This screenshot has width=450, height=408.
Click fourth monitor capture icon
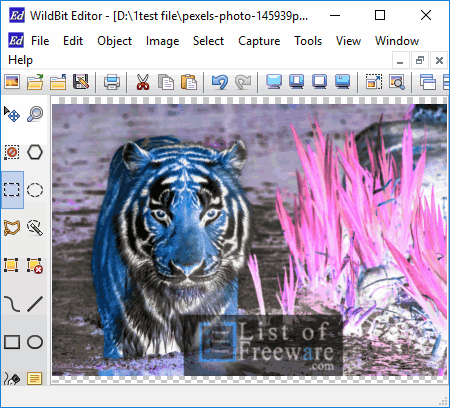(x=342, y=82)
